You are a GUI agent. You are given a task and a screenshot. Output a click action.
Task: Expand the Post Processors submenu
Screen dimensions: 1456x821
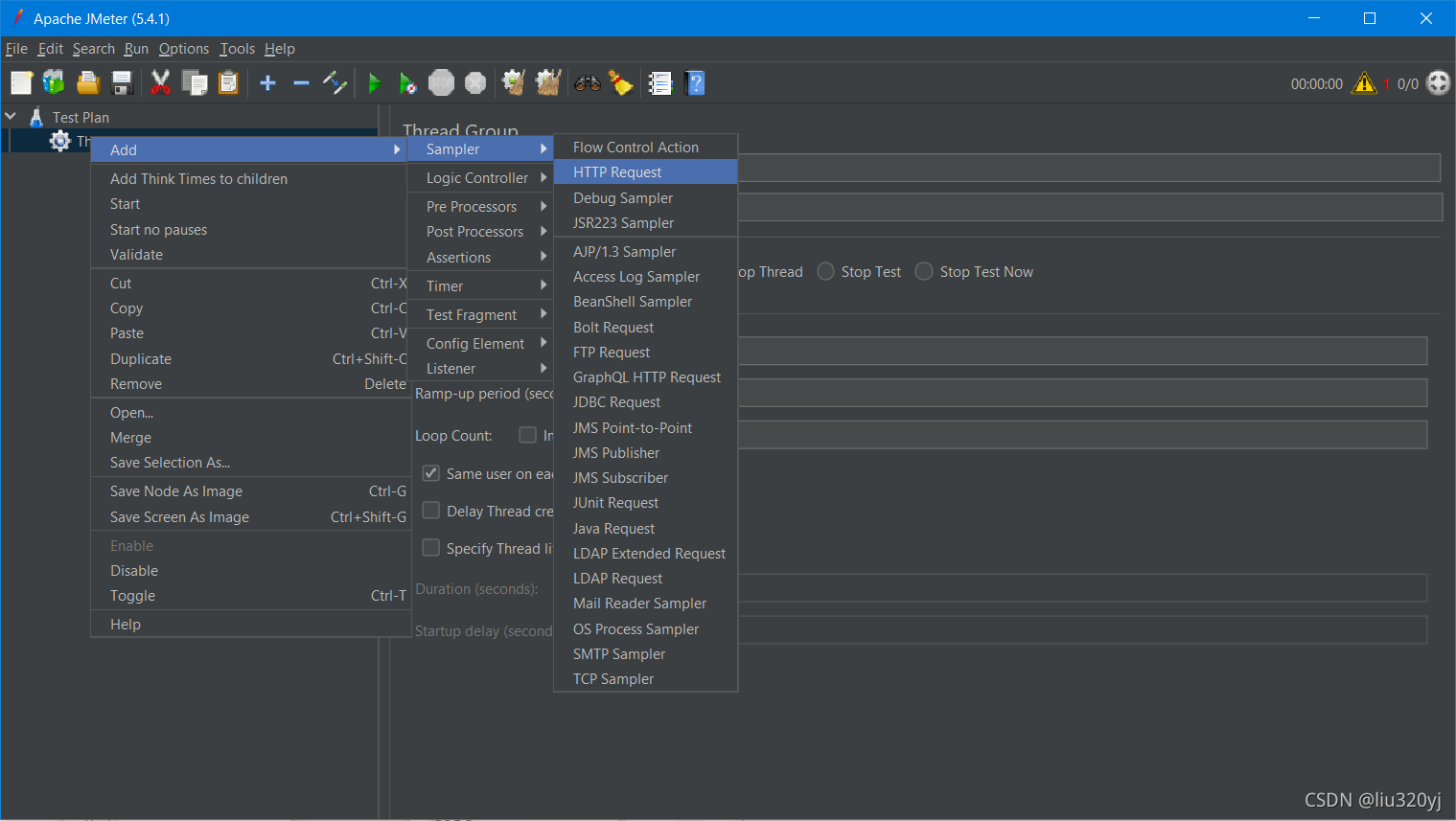point(481,232)
